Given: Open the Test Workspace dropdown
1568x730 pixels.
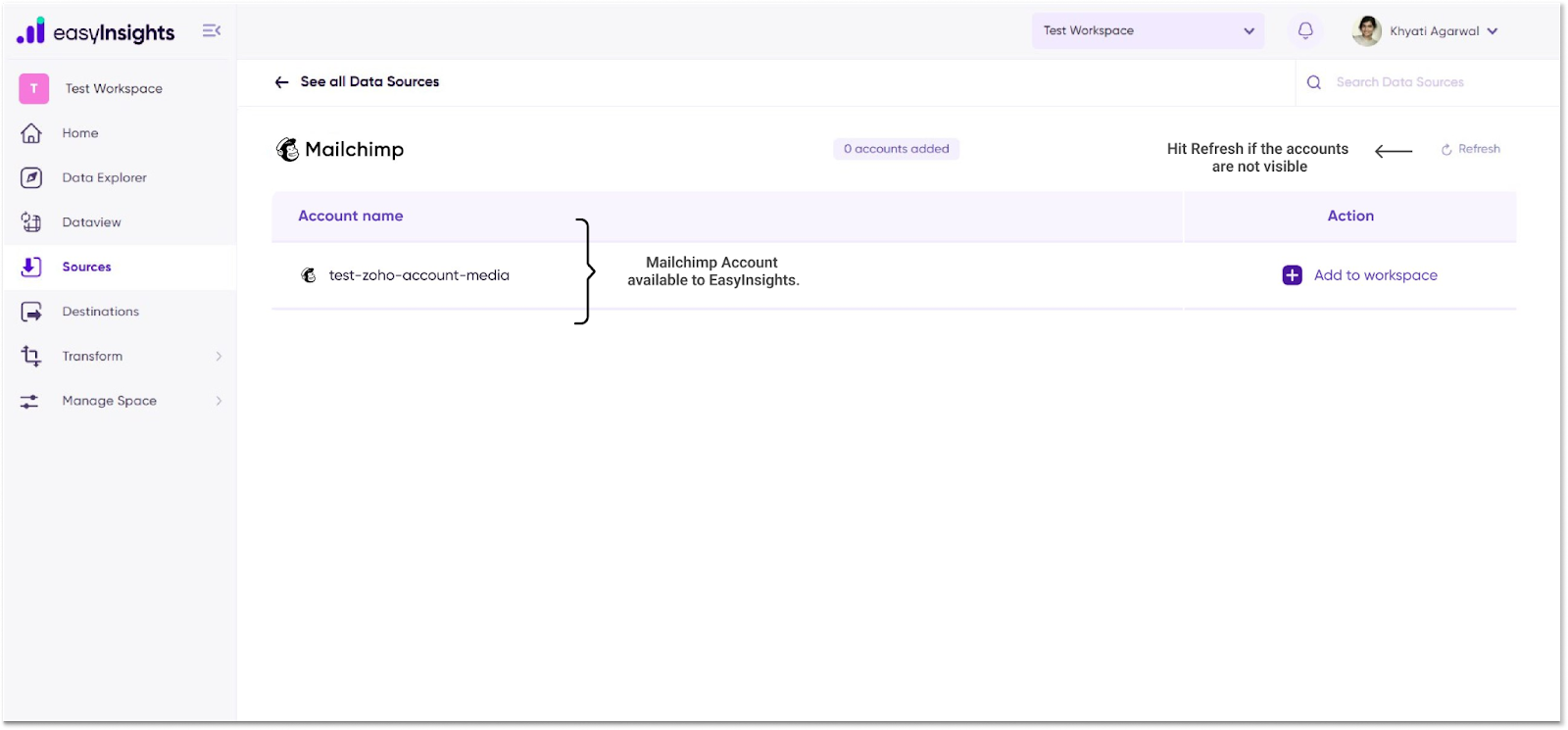Looking at the screenshot, I should point(1148,30).
